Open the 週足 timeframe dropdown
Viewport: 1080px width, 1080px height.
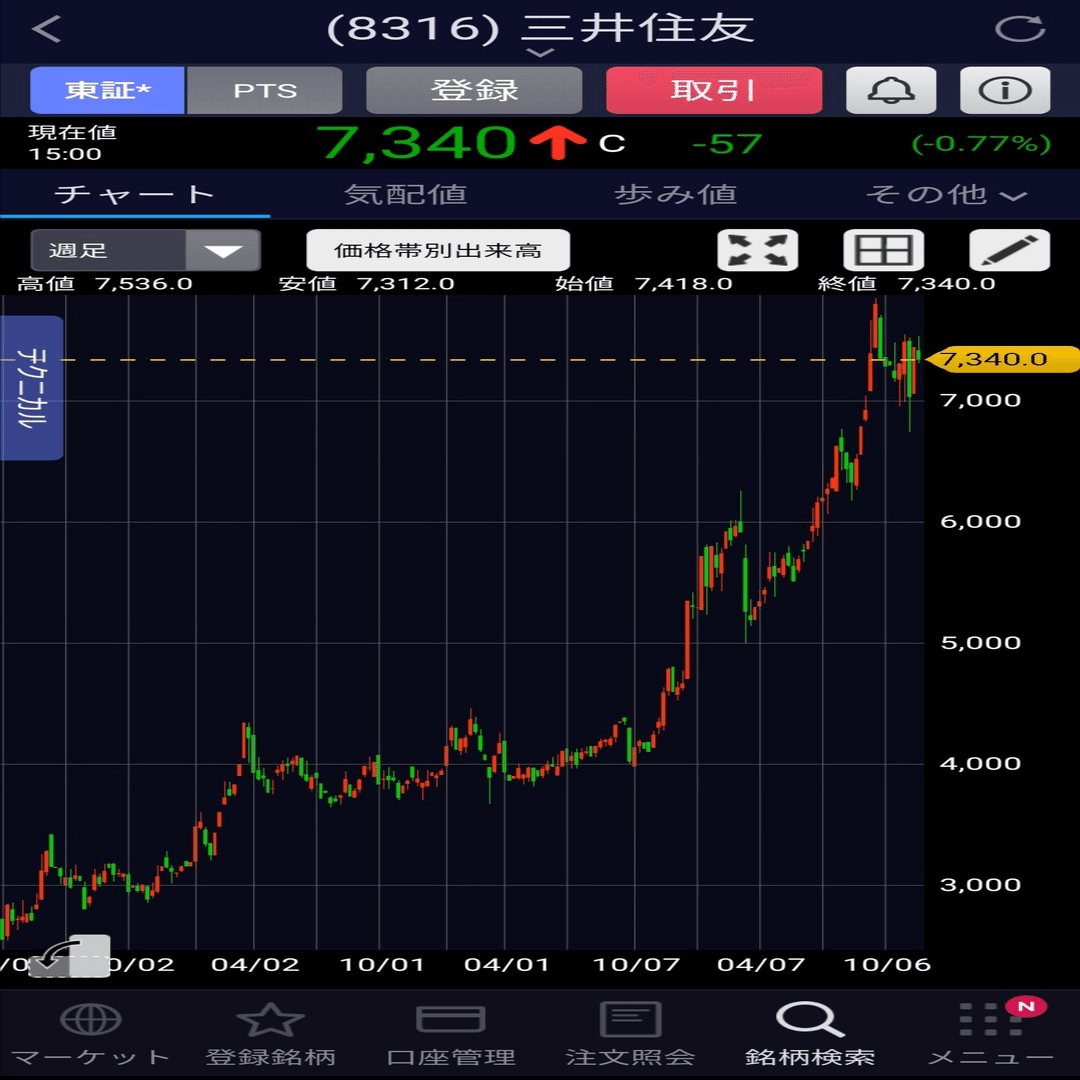tap(145, 250)
